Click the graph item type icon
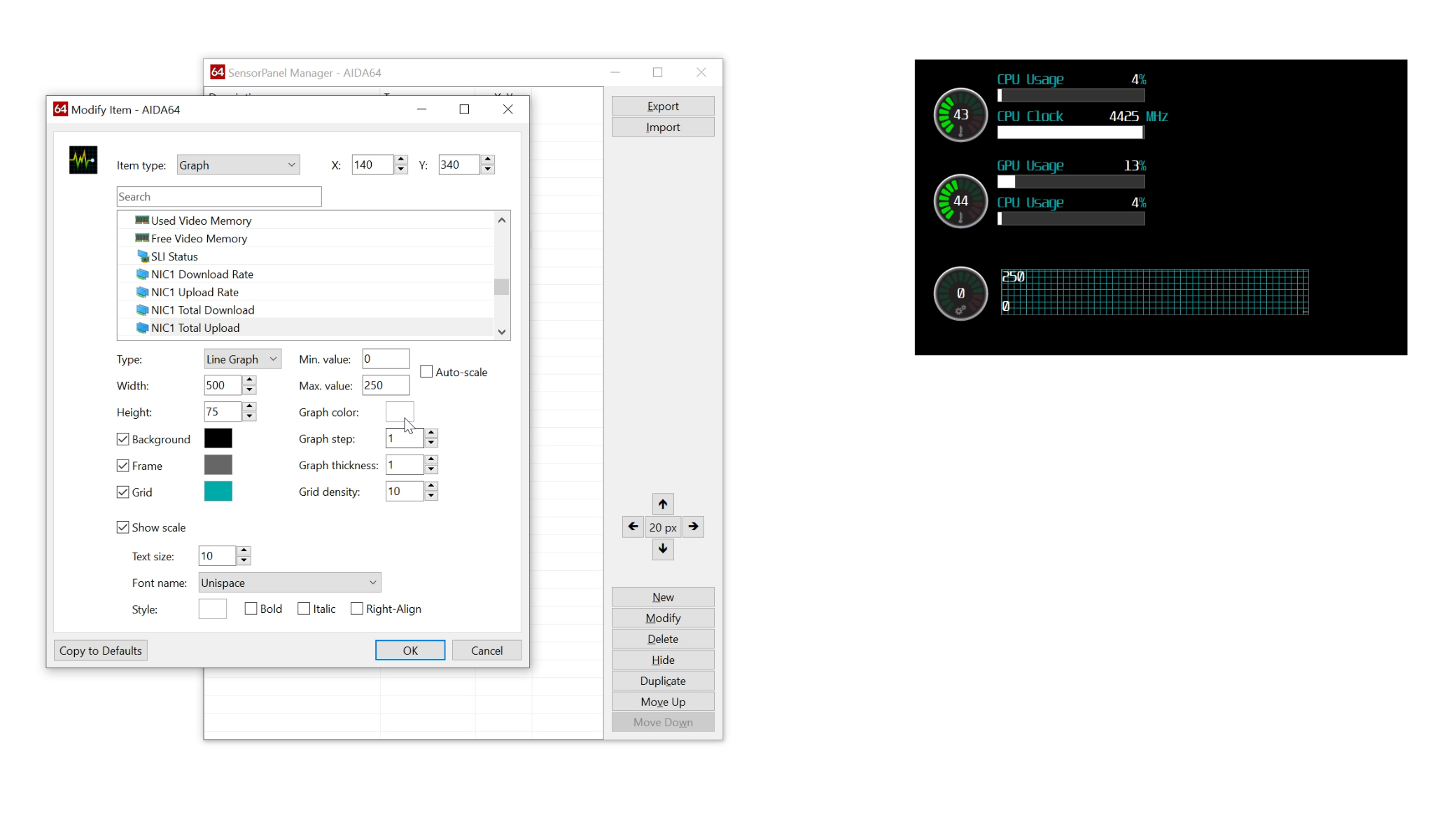 click(83, 160)
